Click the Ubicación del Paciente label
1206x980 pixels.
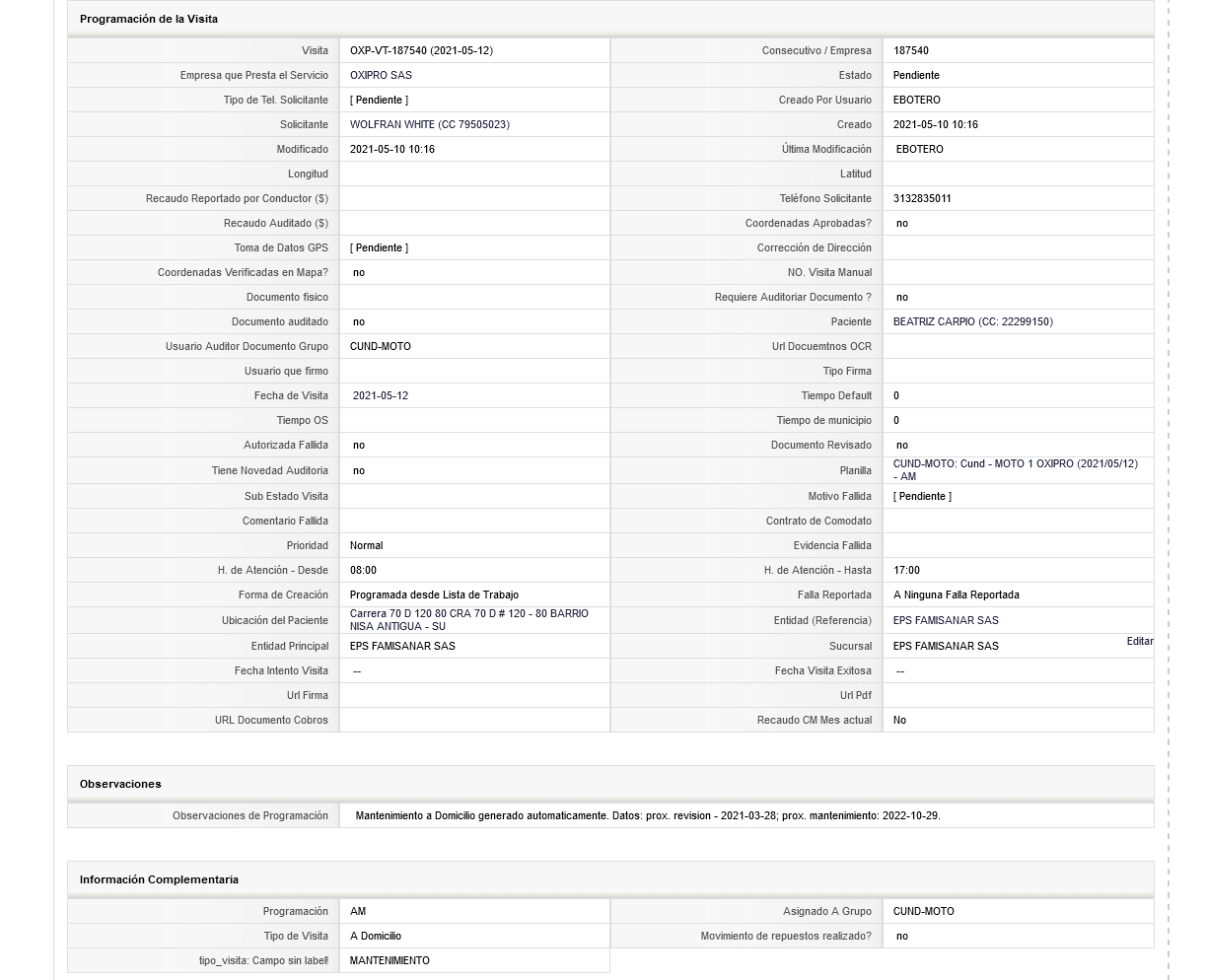point(275,620)
